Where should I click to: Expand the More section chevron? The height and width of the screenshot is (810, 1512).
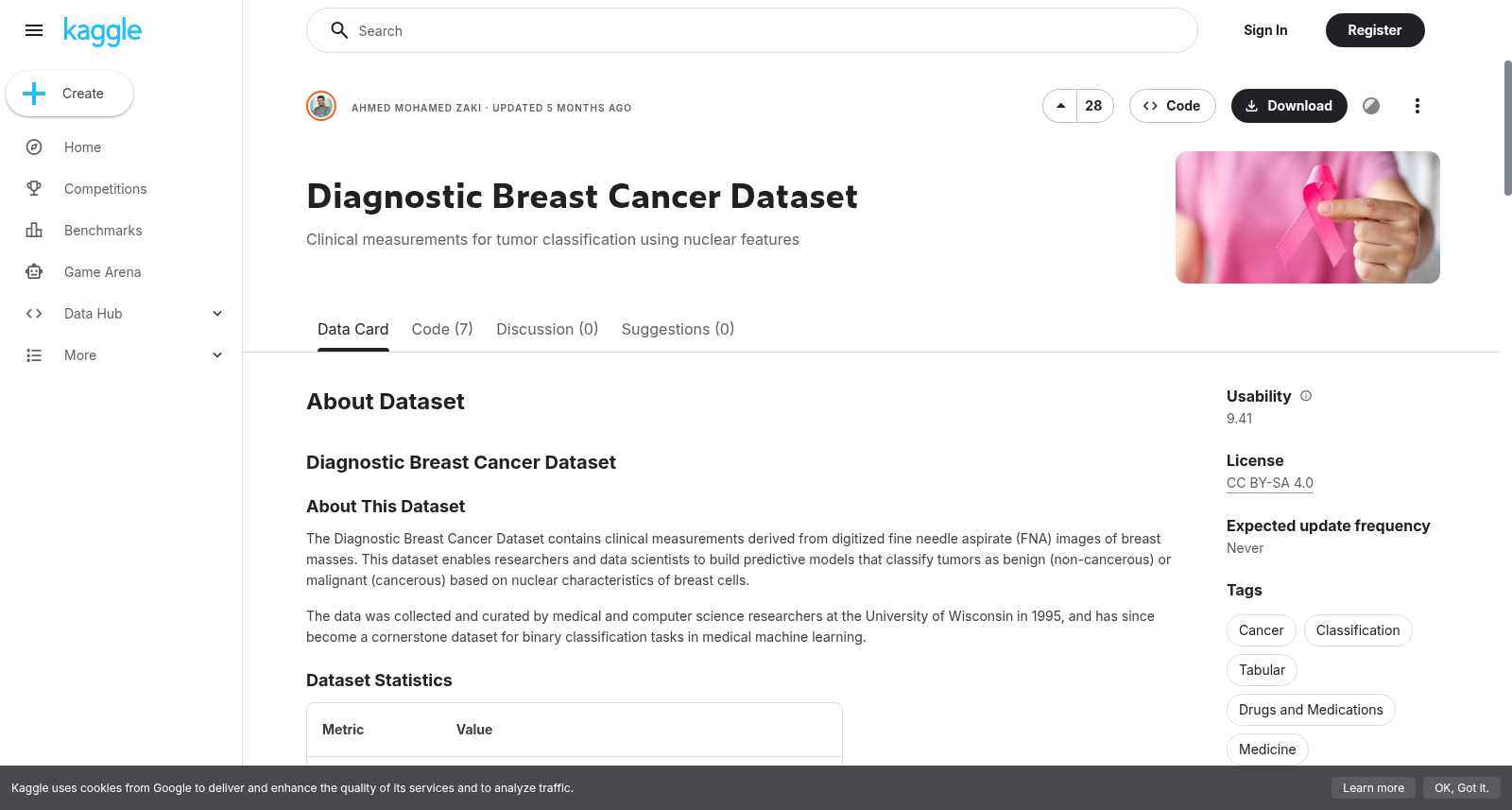click(x=217, y=355)
